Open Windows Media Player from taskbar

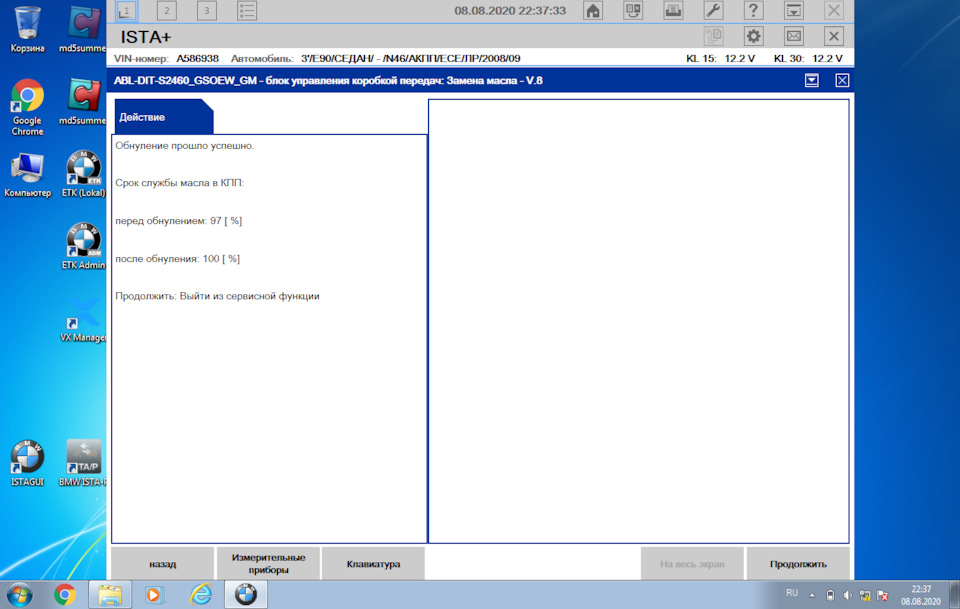click(154, 595)
